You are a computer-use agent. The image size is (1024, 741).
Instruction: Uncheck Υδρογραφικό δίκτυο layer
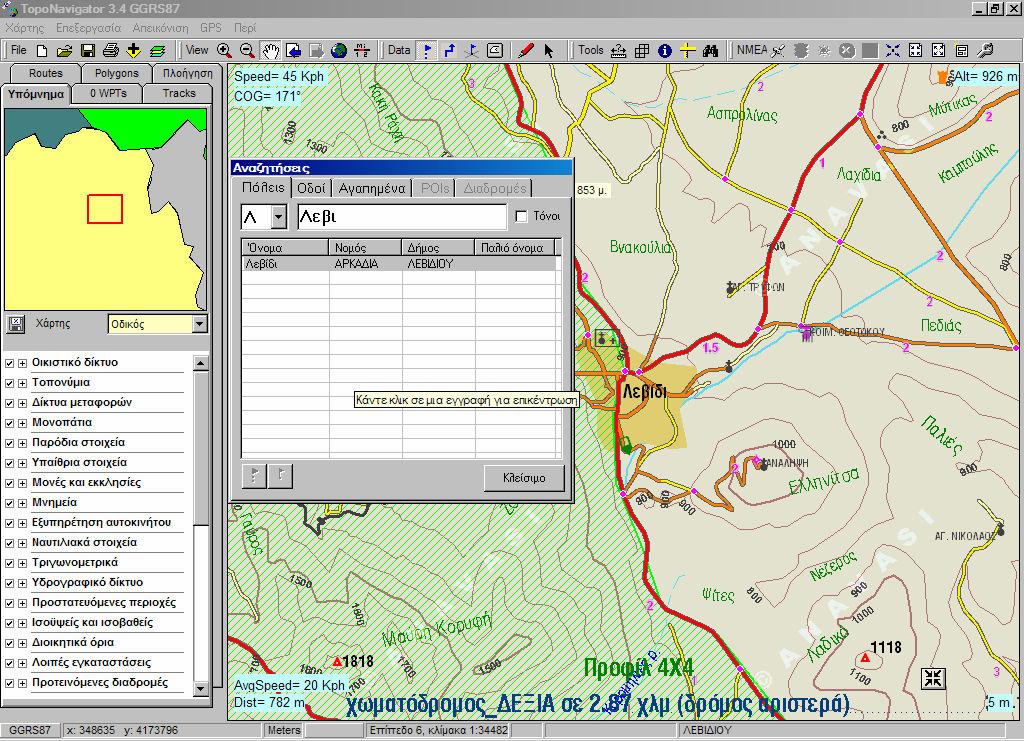tap(9, 583)
